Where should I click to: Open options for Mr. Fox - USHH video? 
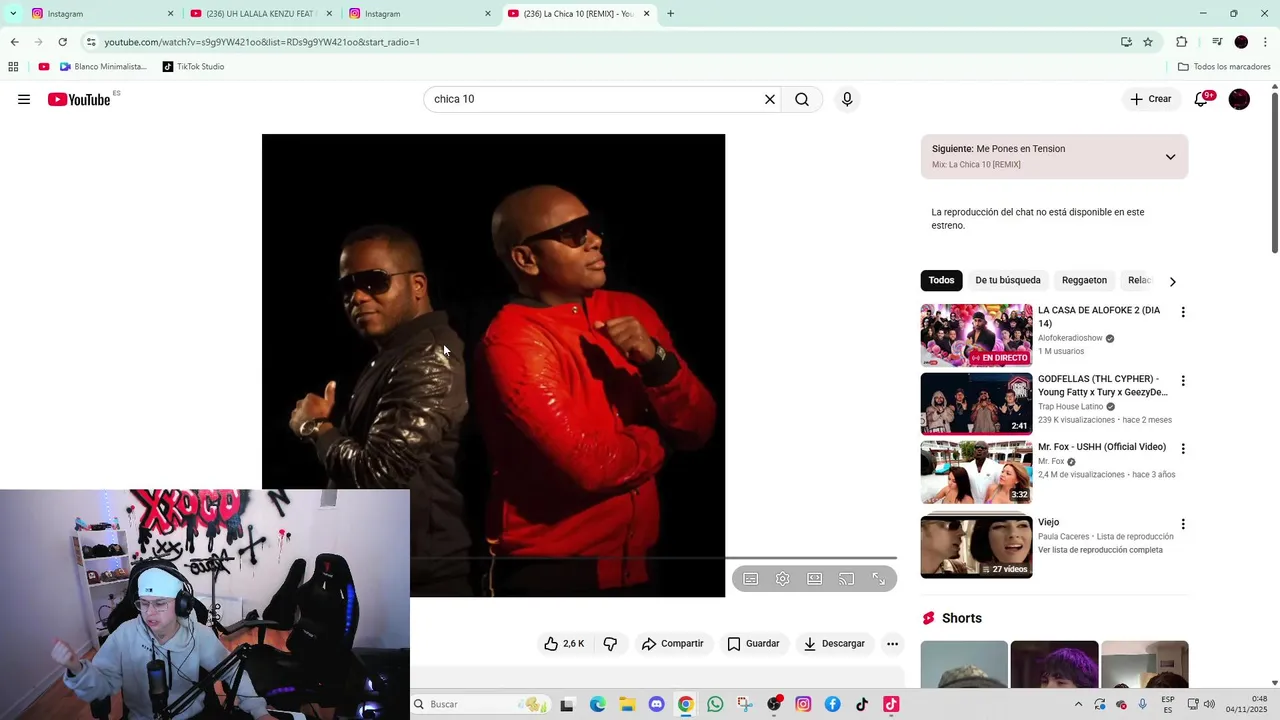point(1183,449)
